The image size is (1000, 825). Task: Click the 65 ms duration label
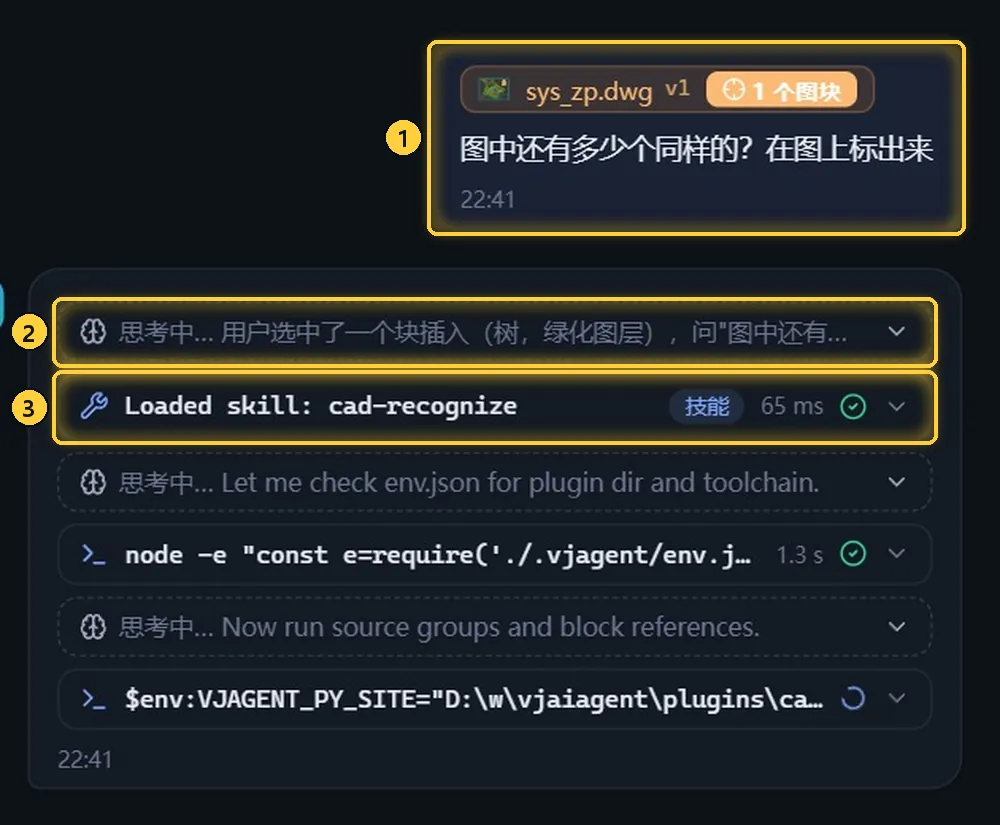pos(791,406)
